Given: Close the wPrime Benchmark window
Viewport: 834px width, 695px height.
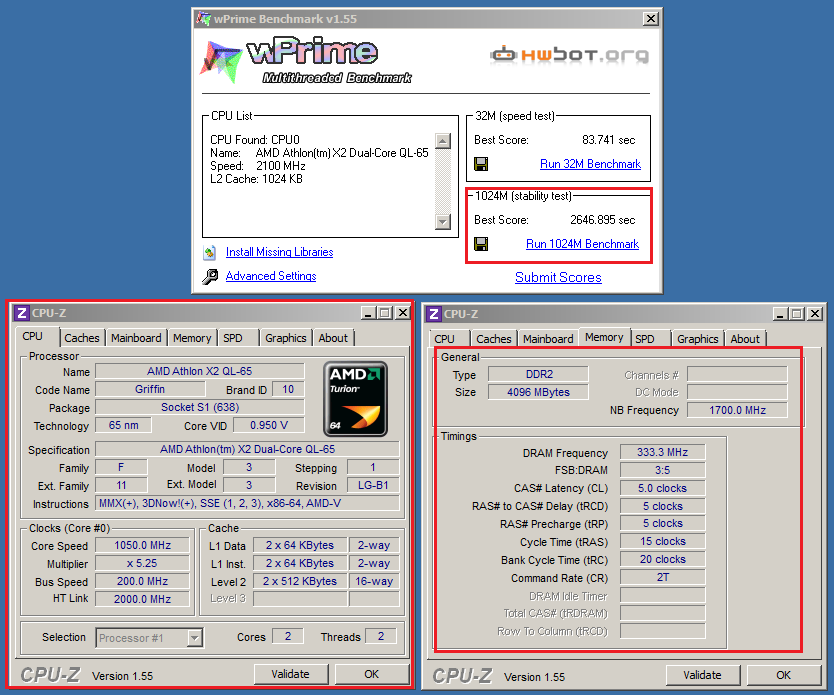Looking at the screenshot, I should (650, 19).
